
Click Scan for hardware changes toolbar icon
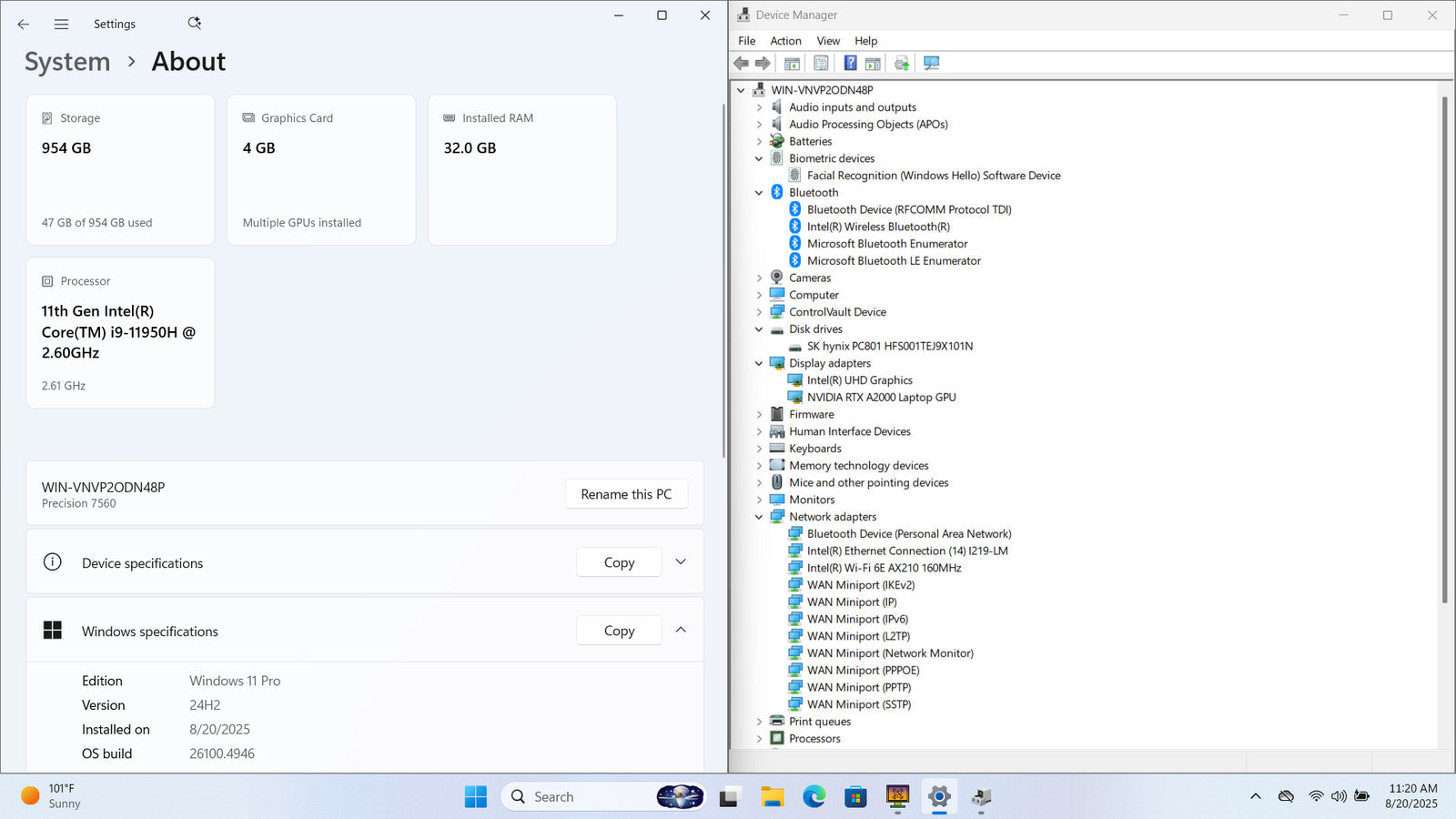pos(931,63)
